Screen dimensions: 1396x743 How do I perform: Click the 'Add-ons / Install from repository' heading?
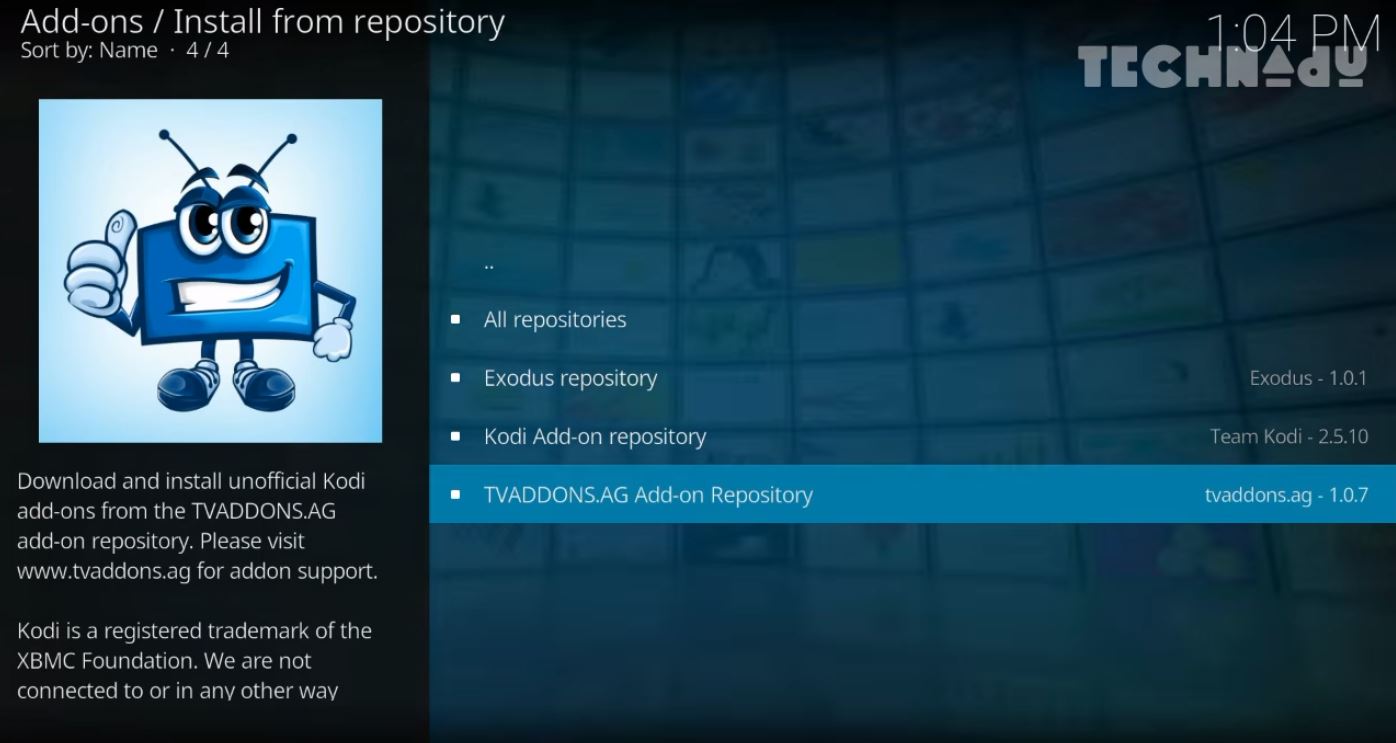click(x=263, y=21)
